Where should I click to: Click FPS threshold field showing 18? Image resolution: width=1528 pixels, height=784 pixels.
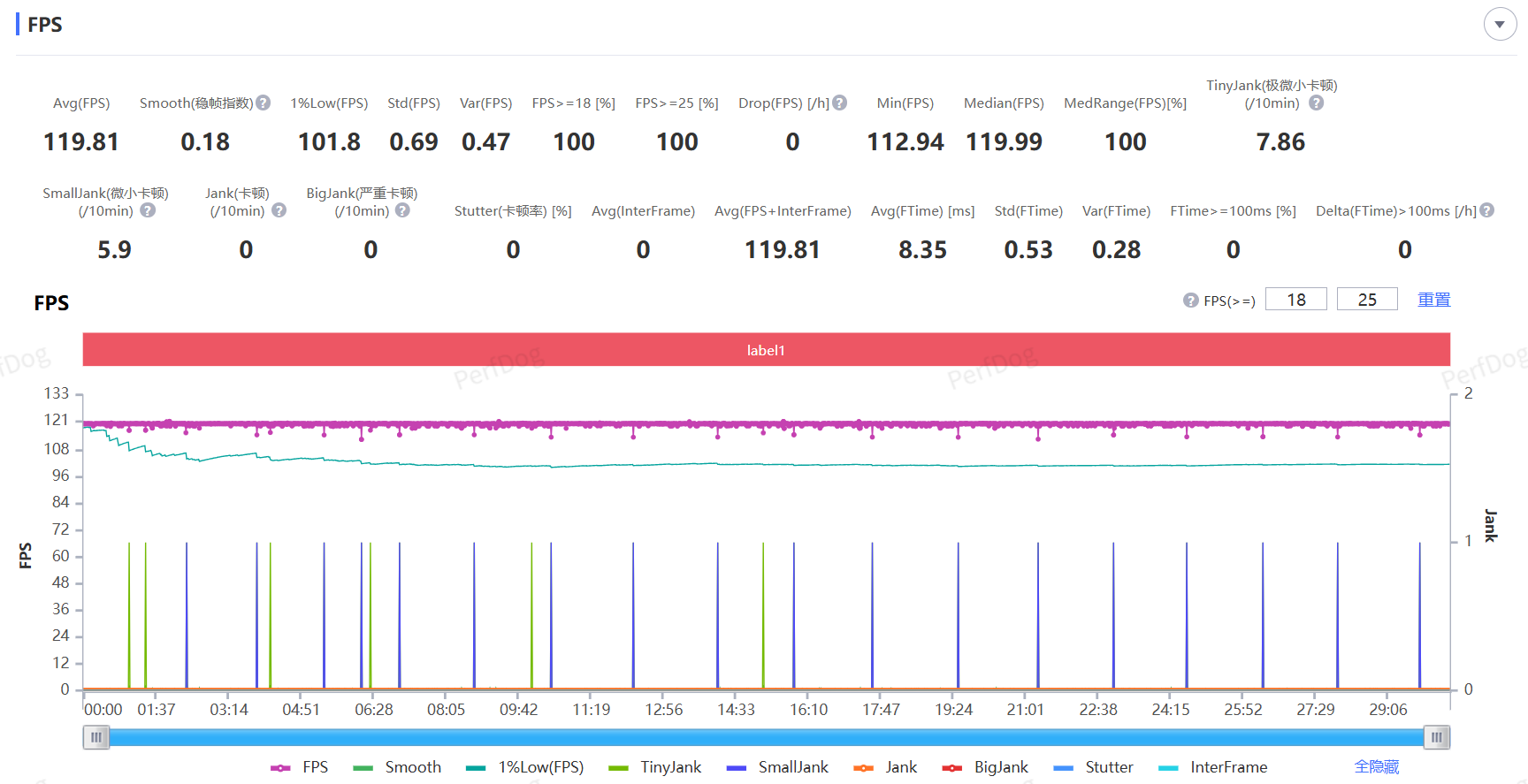click(1296, 300)
